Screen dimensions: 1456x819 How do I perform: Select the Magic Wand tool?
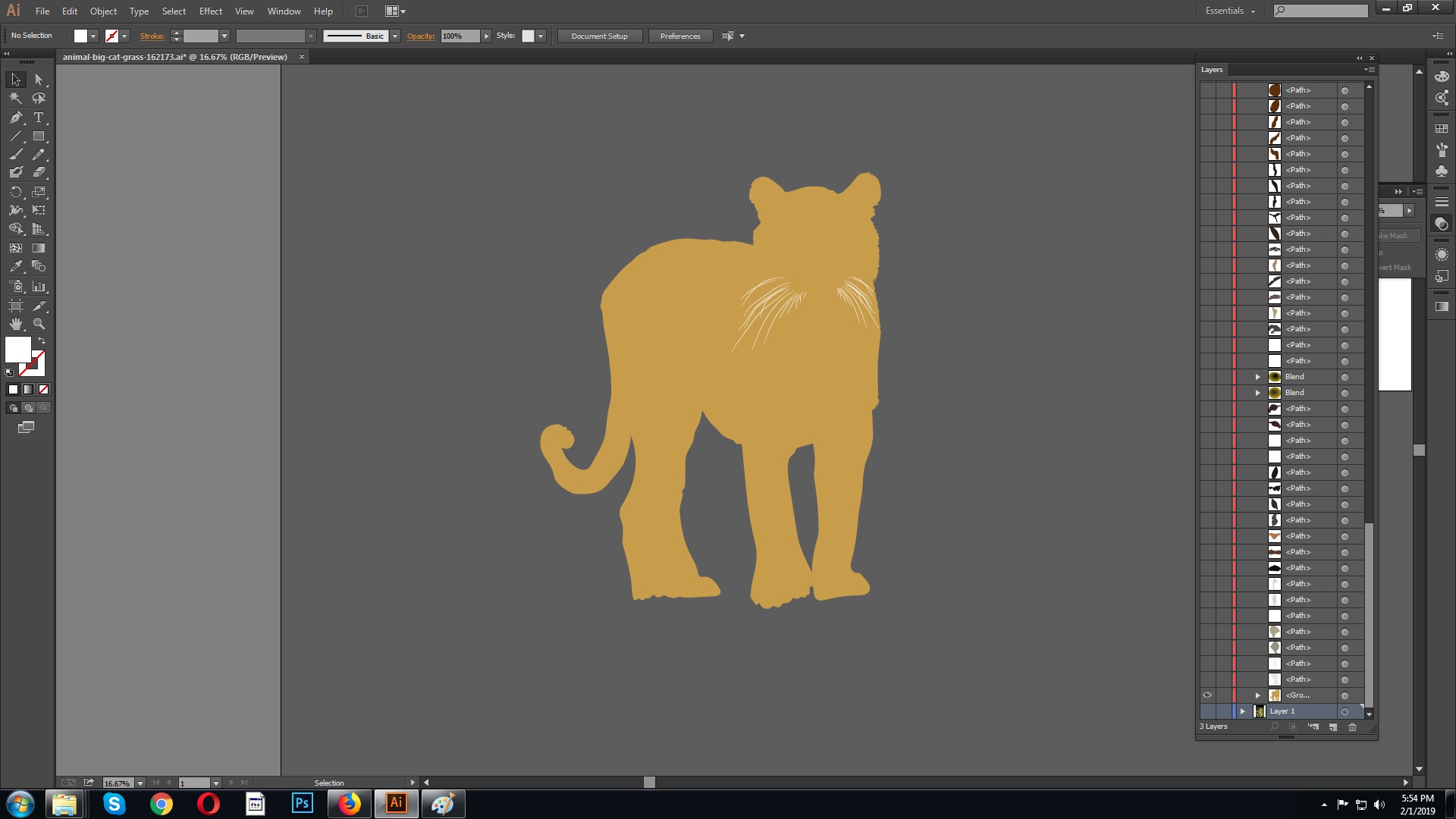click(x=14, y=97)
